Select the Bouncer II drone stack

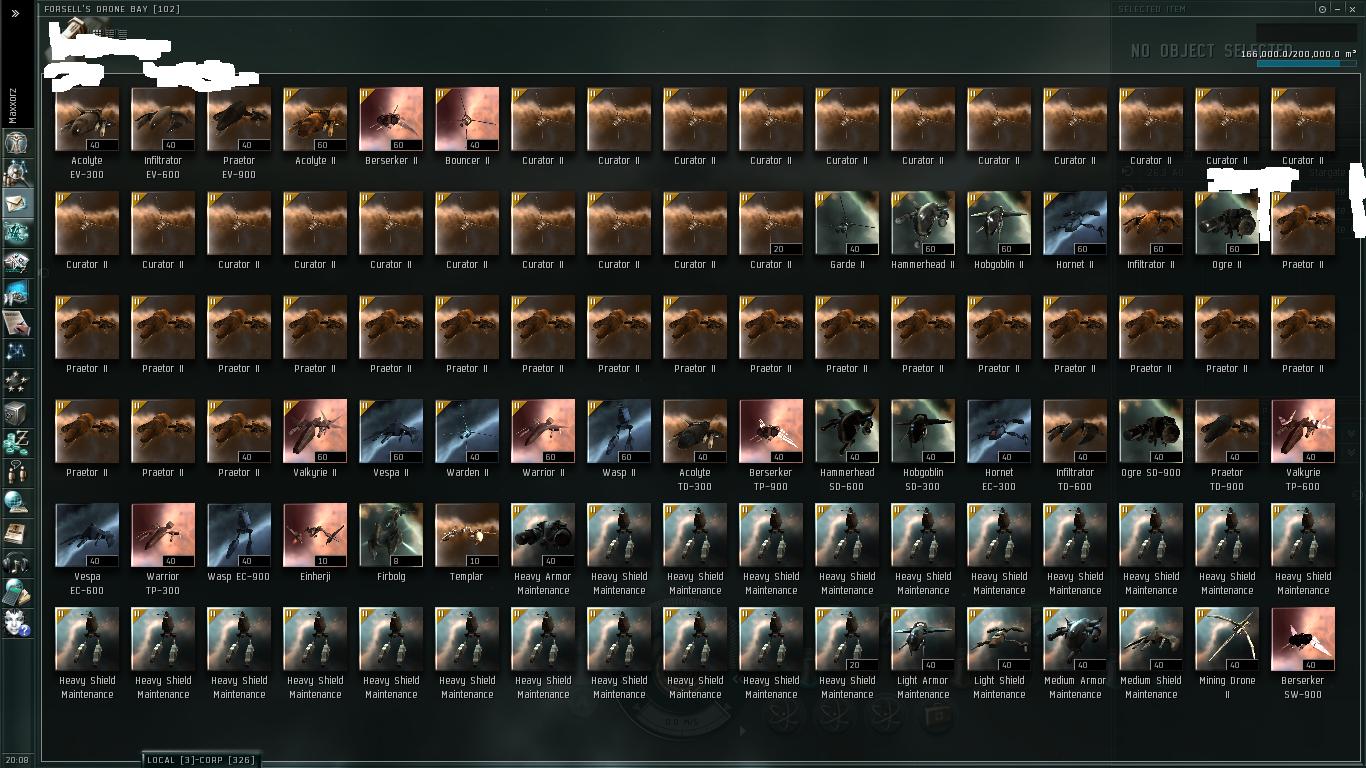click(467, 126)
